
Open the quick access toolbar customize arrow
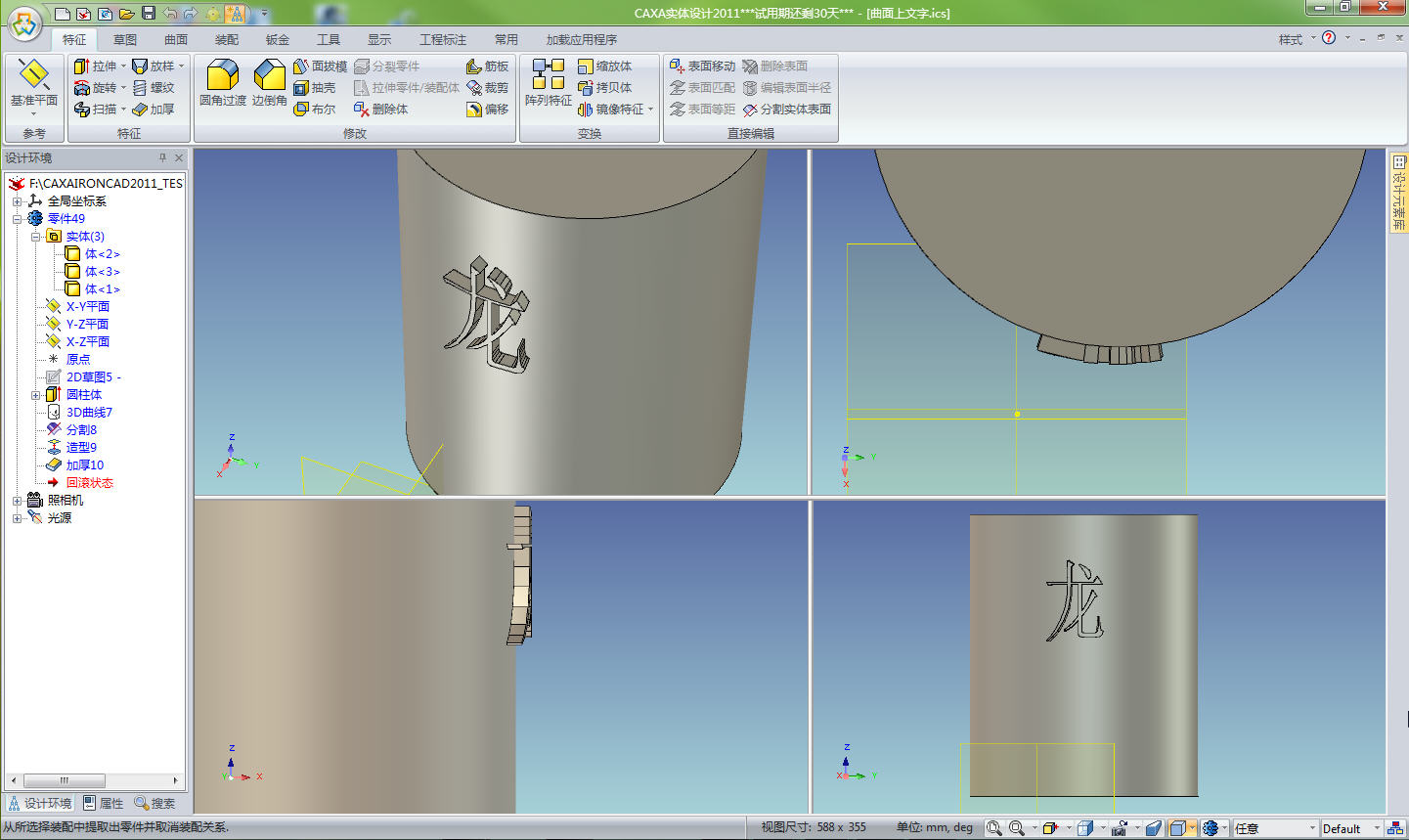pos(265,14)
